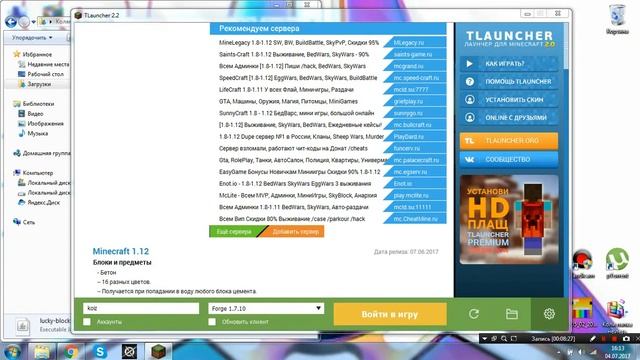640x360 pixels.
Task: Select Изображения library in Explorer sidebar
Action: pyautogui.click(x=45, y=123)
